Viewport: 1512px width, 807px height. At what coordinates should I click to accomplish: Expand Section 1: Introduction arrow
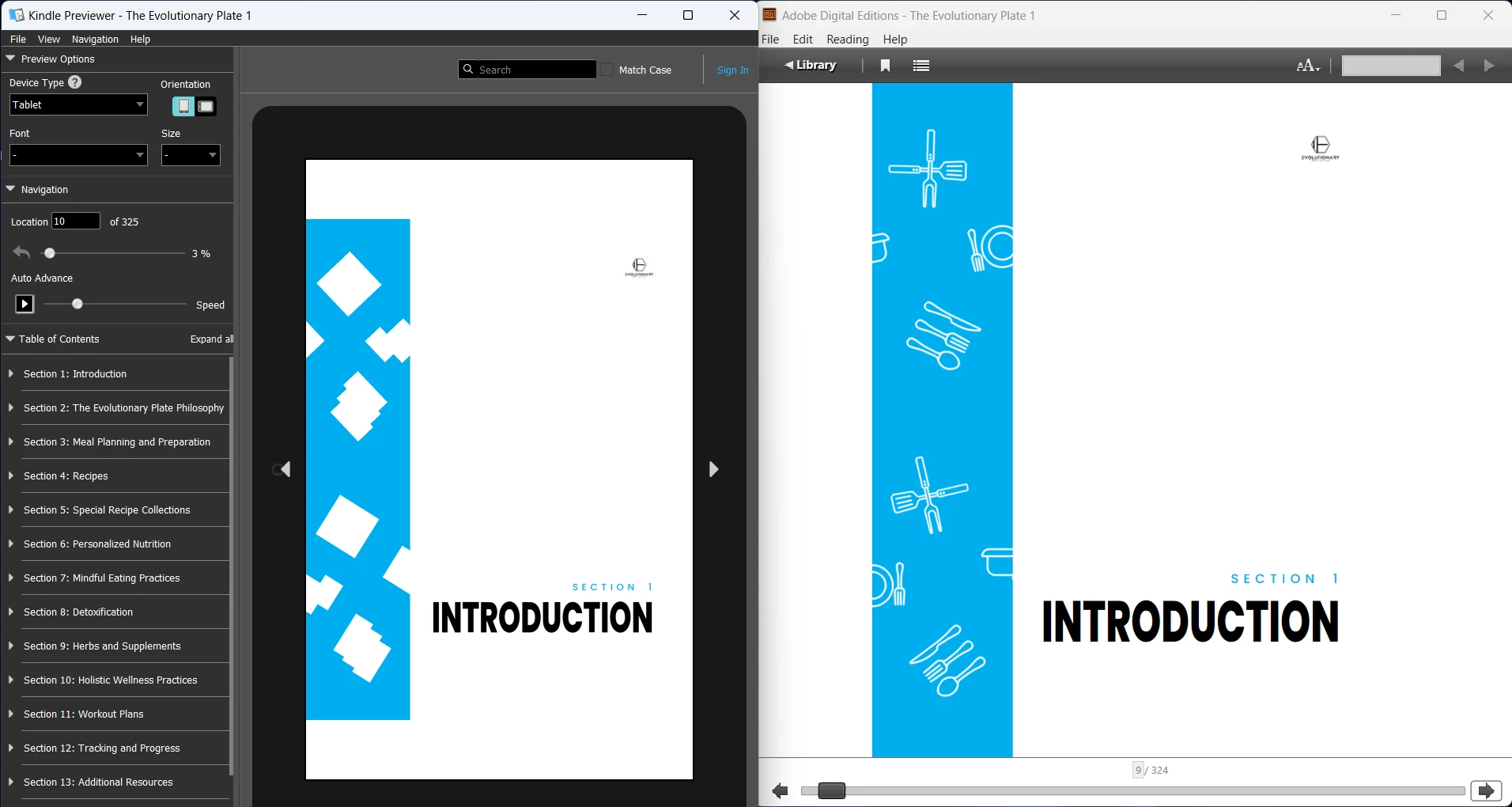point(11,373)
